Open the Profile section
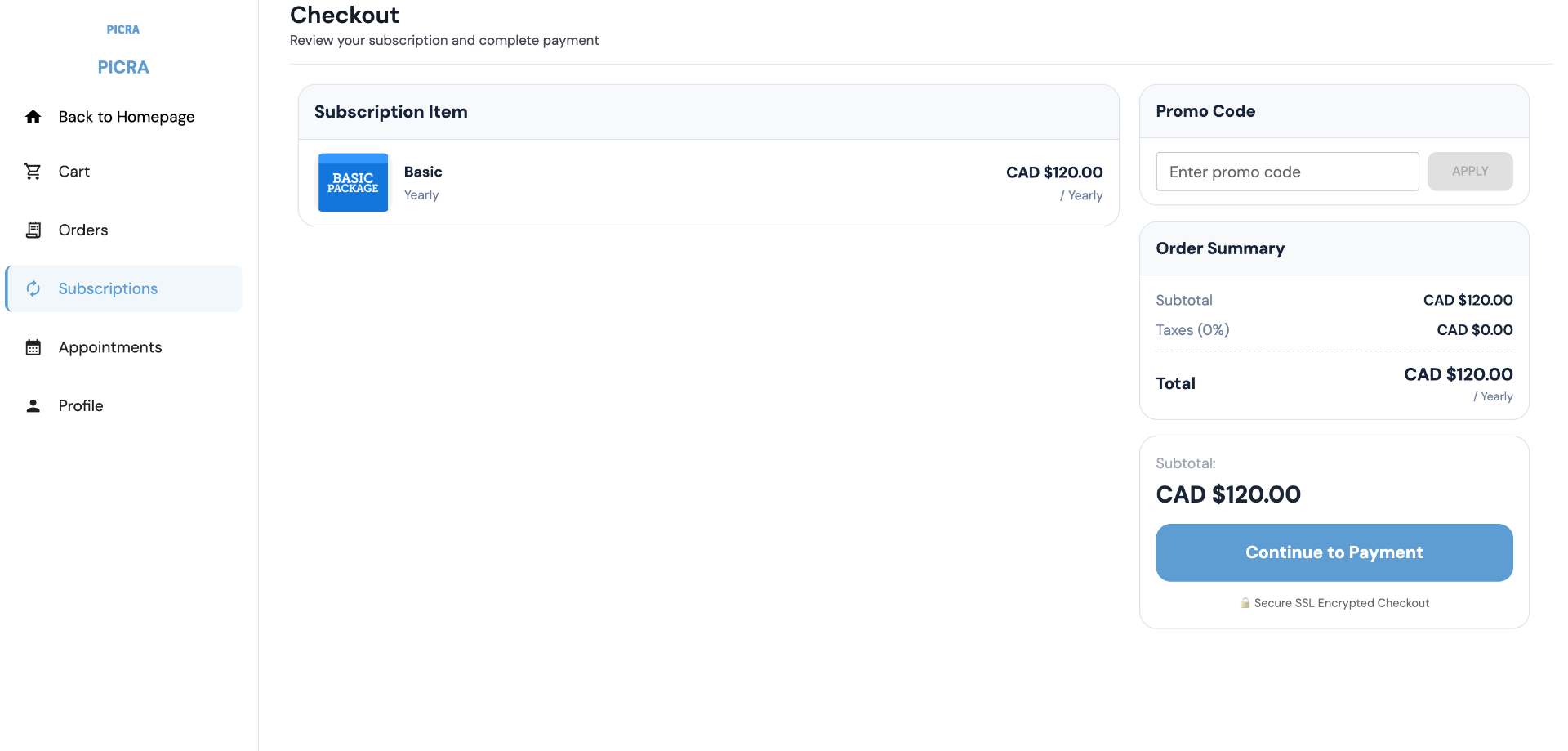The image size is (1568, 751). pos(124,406)
